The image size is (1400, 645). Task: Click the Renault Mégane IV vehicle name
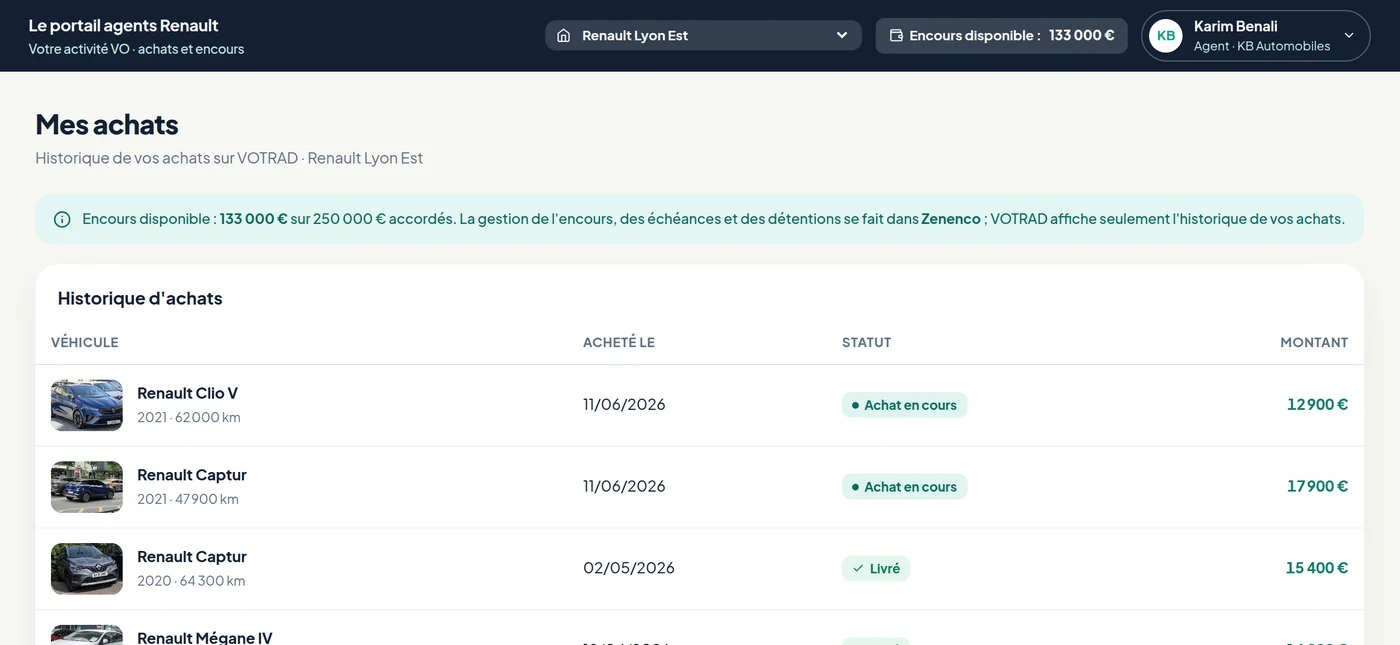[204, 637]
